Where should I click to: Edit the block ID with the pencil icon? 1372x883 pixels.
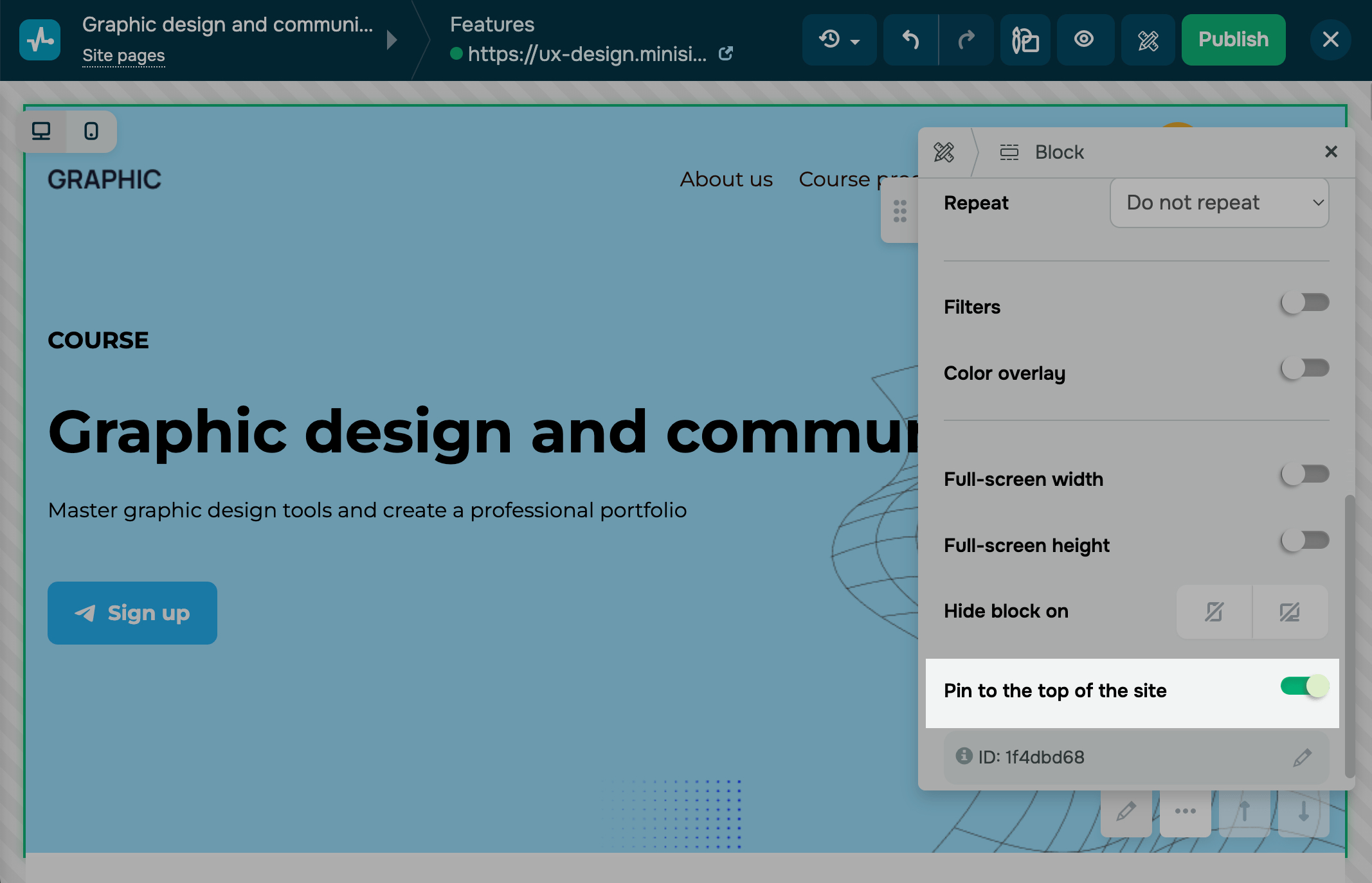(1302, 758)
